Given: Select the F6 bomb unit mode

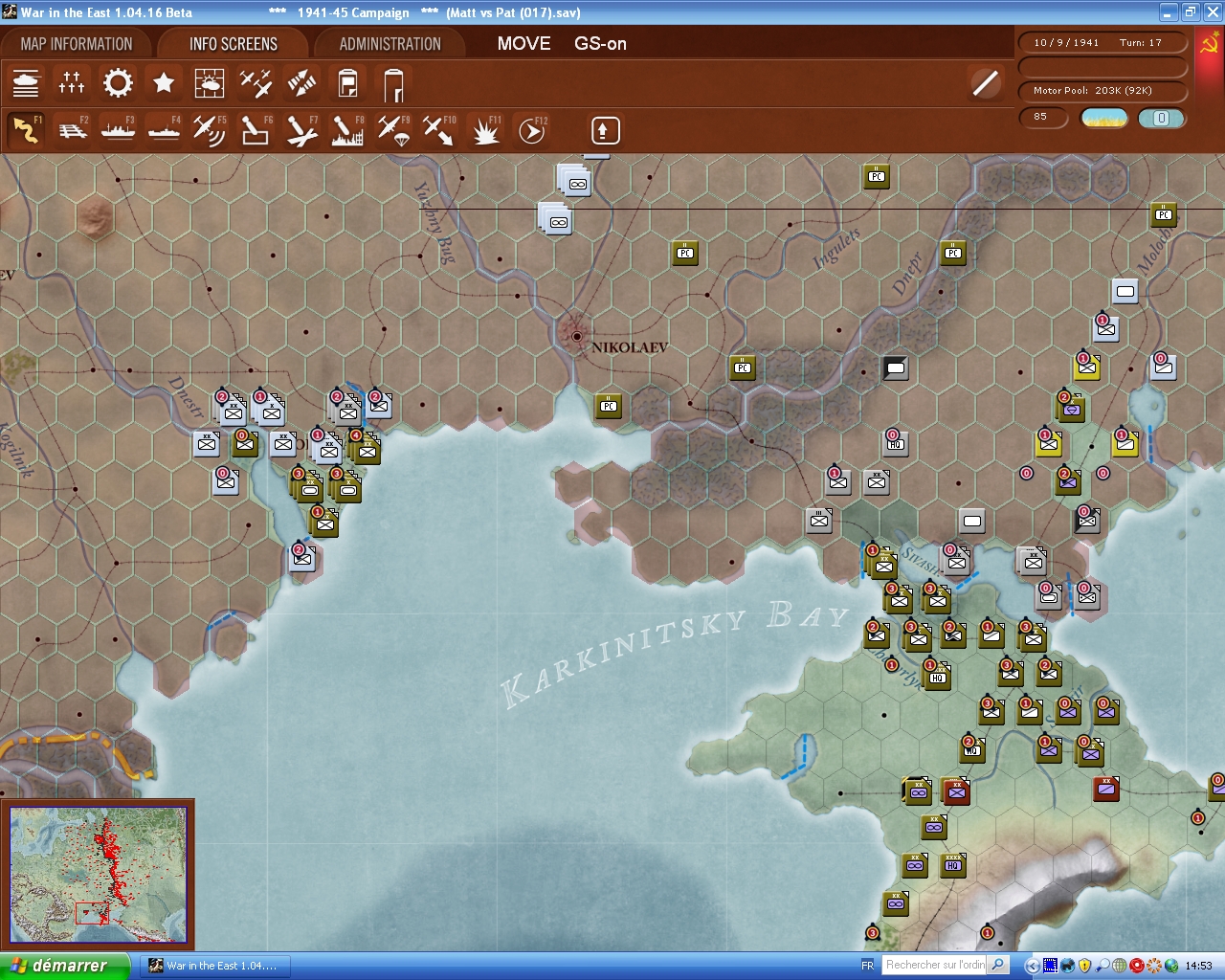Looking at the screenshot, I should [256, 130].
